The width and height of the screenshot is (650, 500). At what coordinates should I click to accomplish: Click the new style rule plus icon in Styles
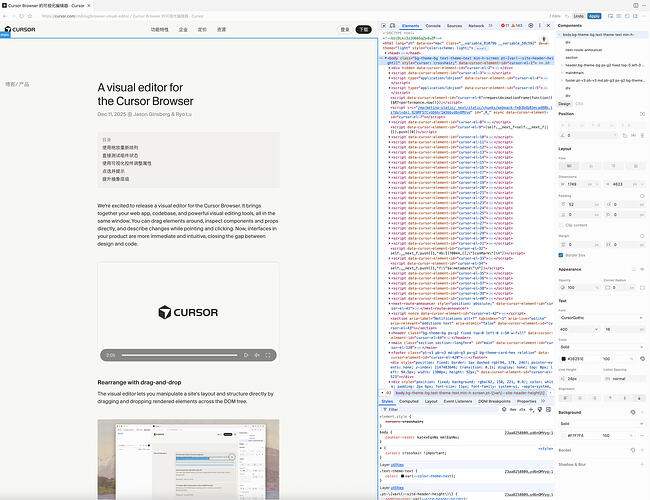(531, 409)
